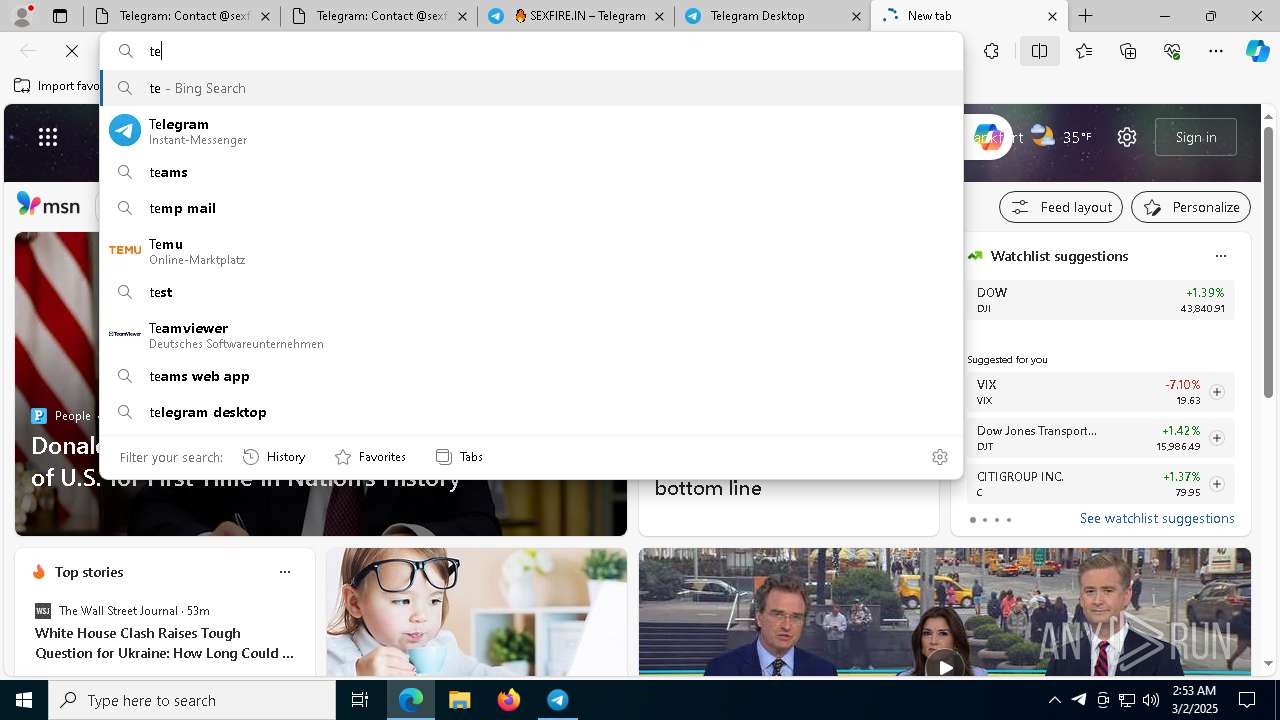
Task: Filter search by Favorites
Action: coord(370,457)
